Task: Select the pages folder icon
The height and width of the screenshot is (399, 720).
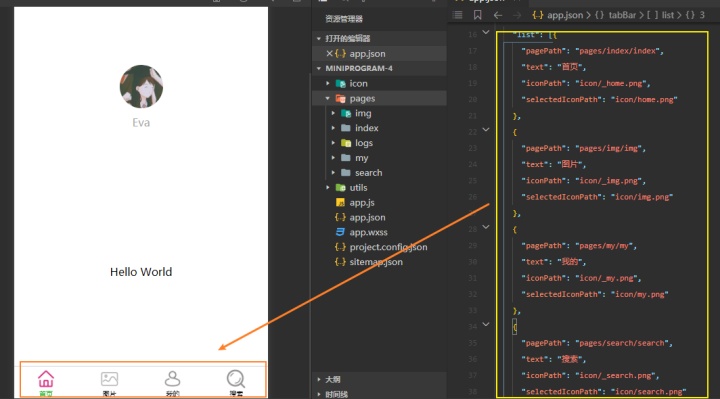Action: coord(341,98)
